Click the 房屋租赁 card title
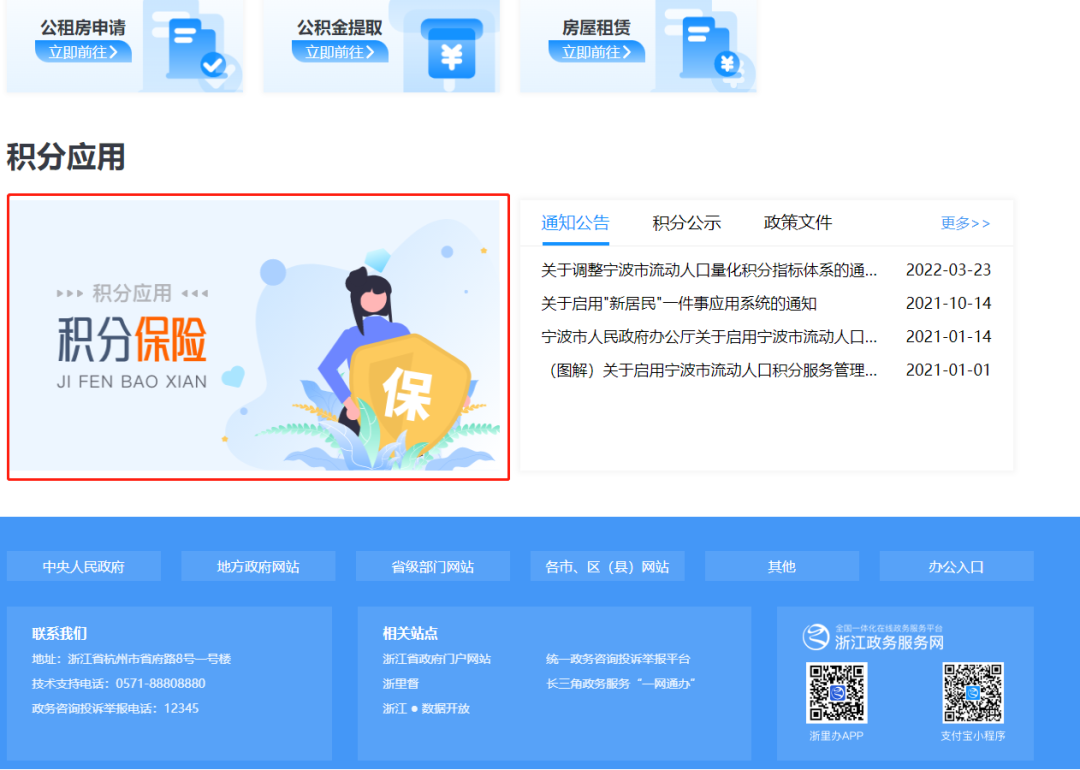This screenshot has width=1080, height=770. point(596,28)
